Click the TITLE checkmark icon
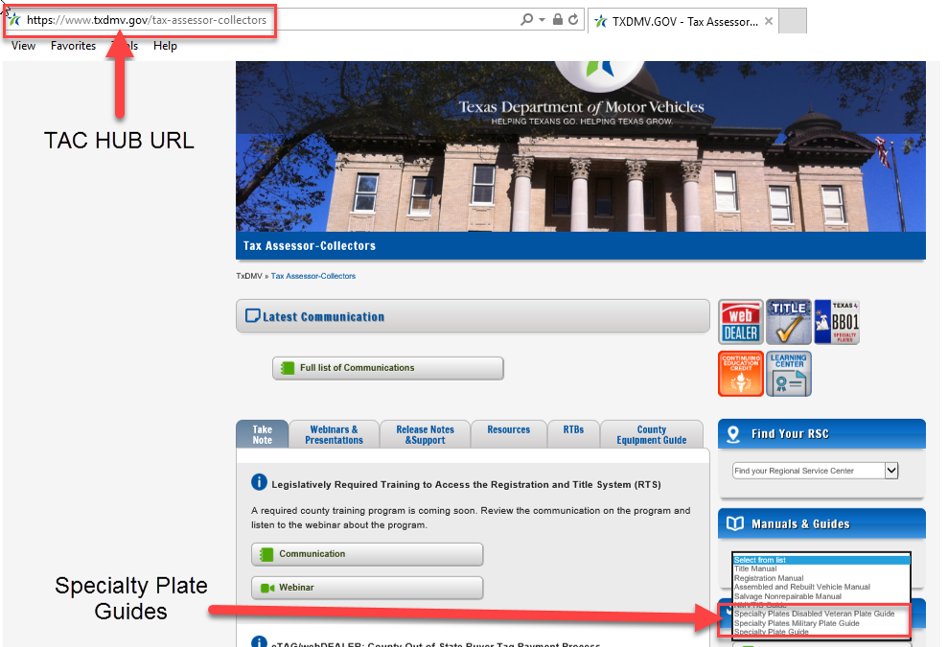Image resolution: width=948 pixels, height=647 pixels. click(788, 322)
